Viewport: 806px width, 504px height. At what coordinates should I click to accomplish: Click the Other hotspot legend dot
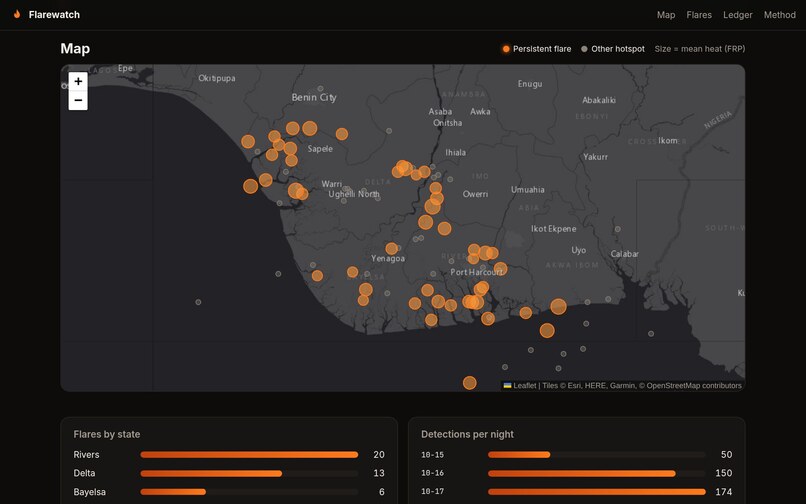coord(584,49)
